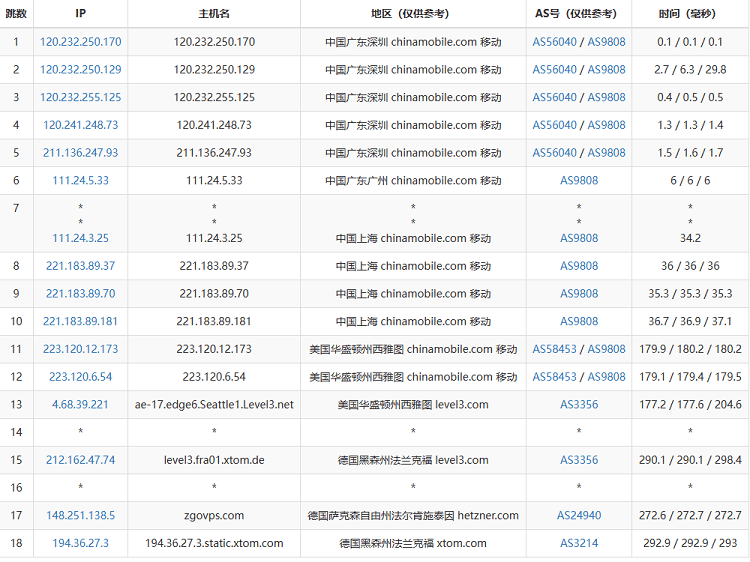Select region text 德国黑森州法兰克福 xtom.com
Screen dimensions: 750x562
point(413,543)
